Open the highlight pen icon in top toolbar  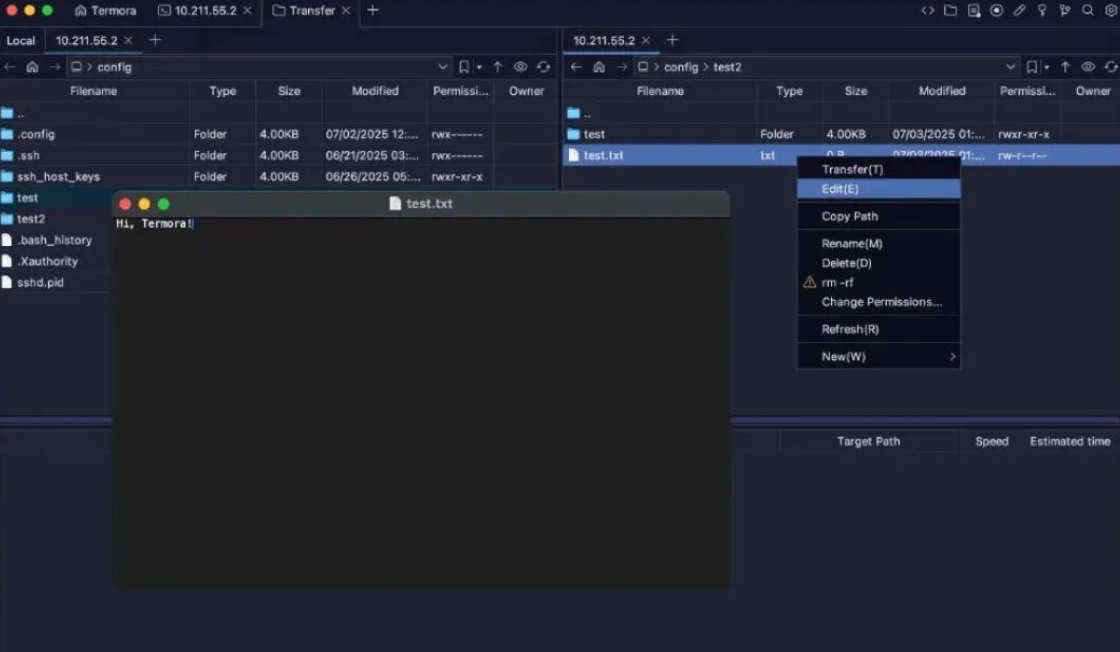pos(1019,10)
